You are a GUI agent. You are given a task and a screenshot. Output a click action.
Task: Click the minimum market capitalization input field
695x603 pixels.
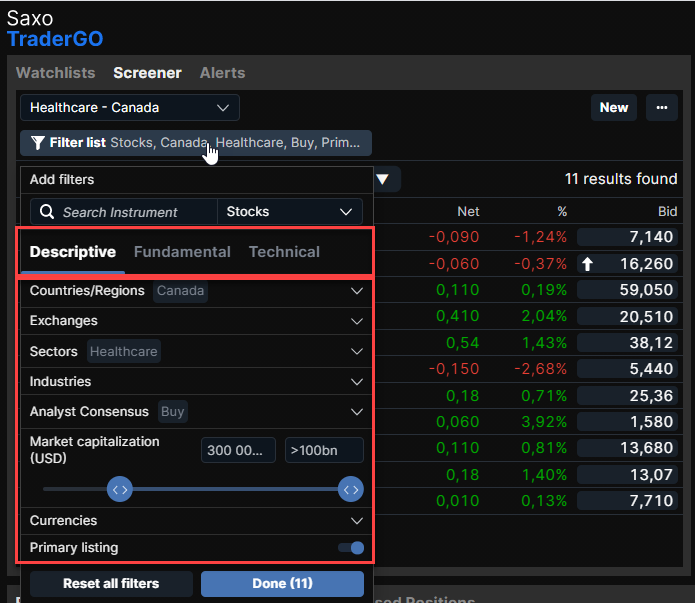click(238, 450)
